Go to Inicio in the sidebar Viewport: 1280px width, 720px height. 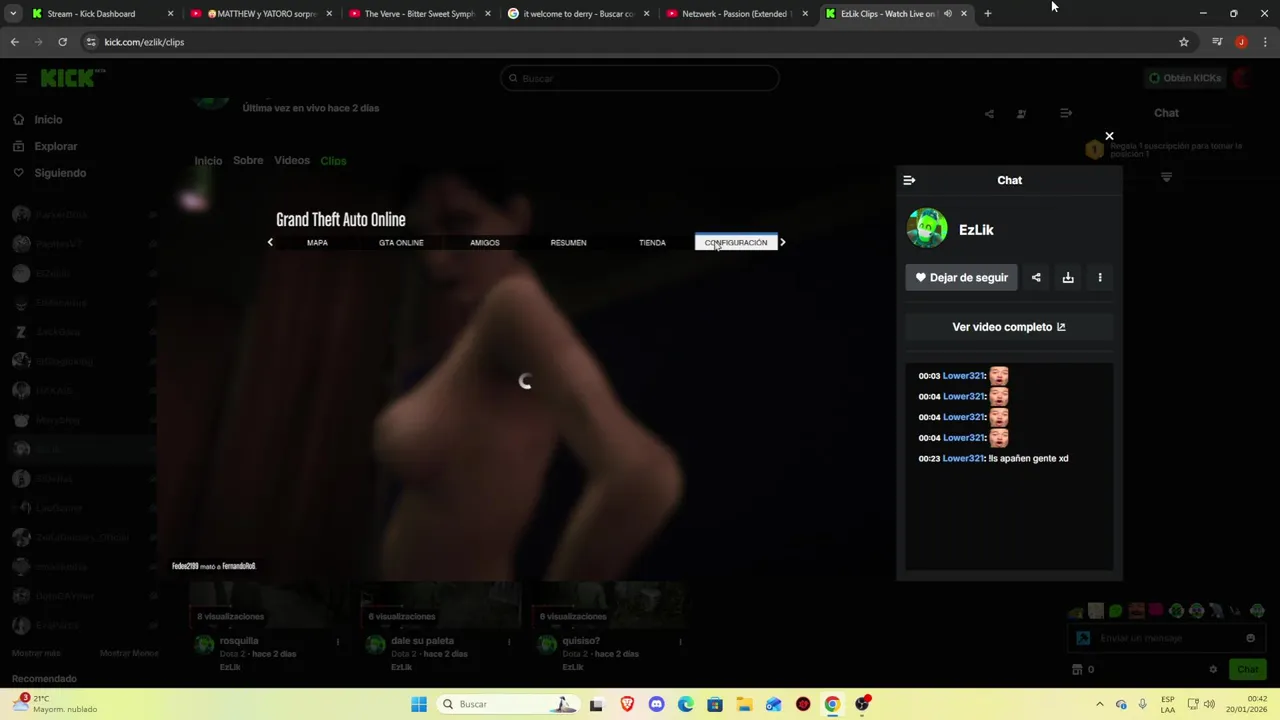(x=48, y=119)
